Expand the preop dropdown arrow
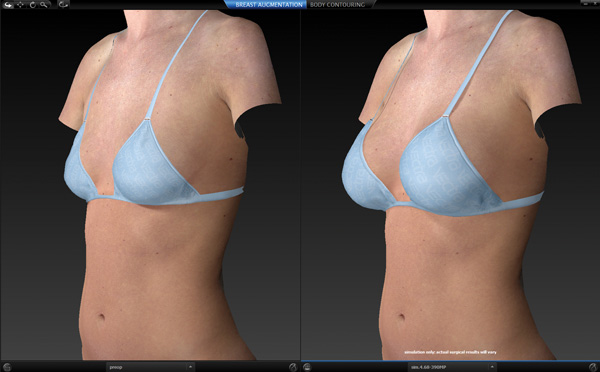Viewport: 600px width, 372px height. (190, 367)
